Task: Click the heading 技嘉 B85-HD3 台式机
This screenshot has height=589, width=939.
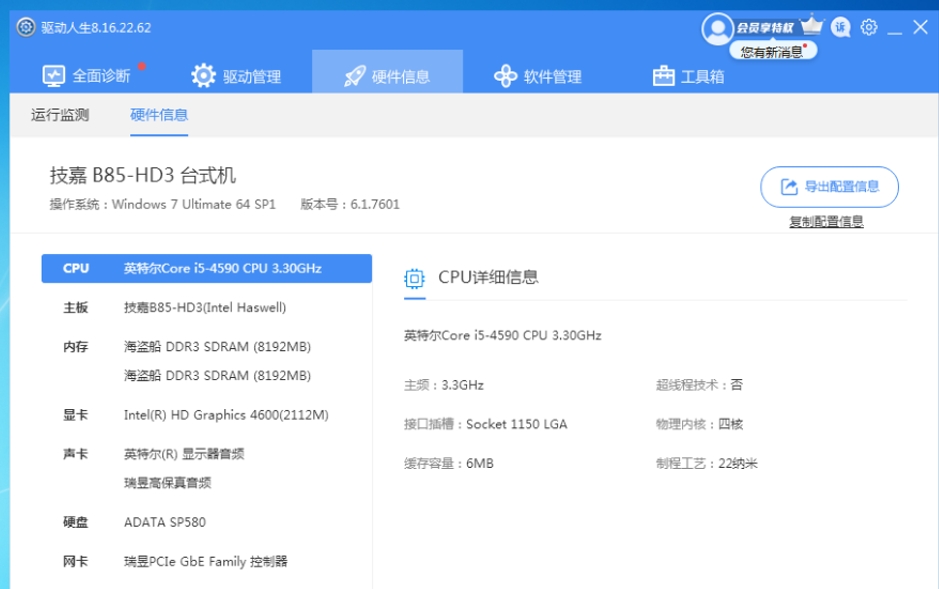Action: click(x=143, y=175)
